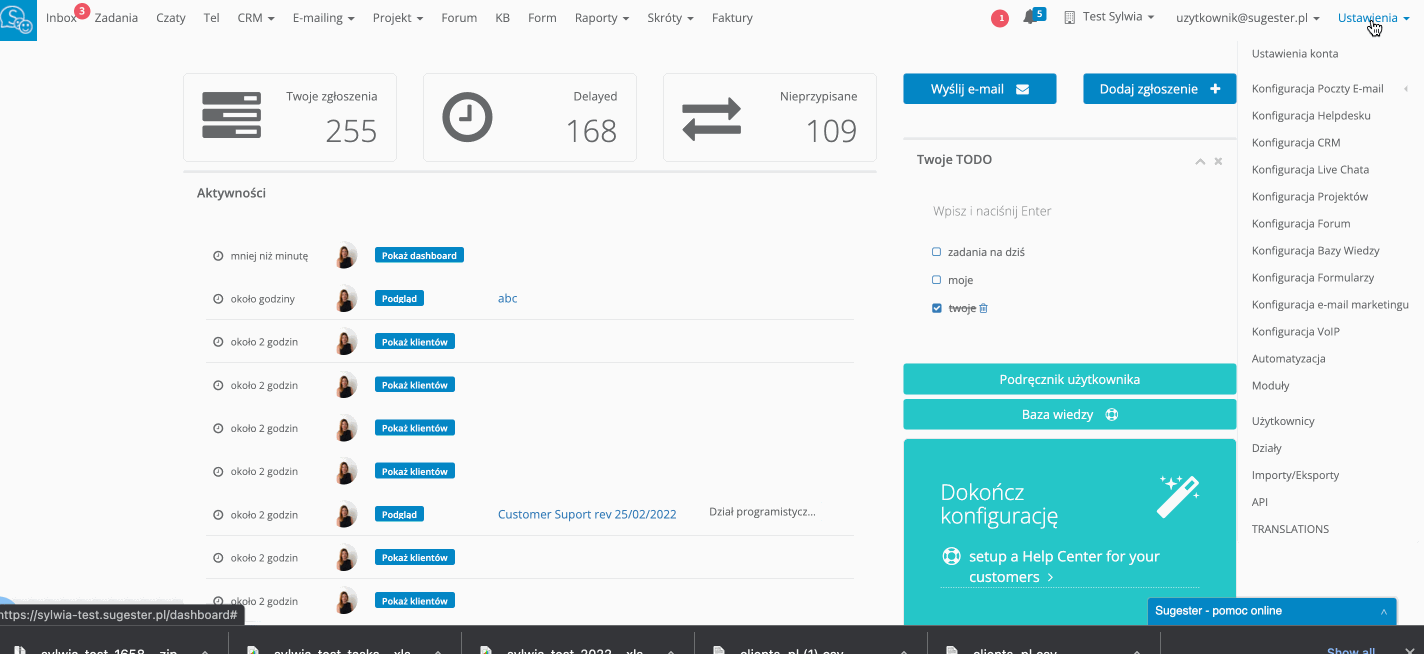Click the avatar in the 'mniej niż minutę' row
The image size is (1424, 654).
346,256
